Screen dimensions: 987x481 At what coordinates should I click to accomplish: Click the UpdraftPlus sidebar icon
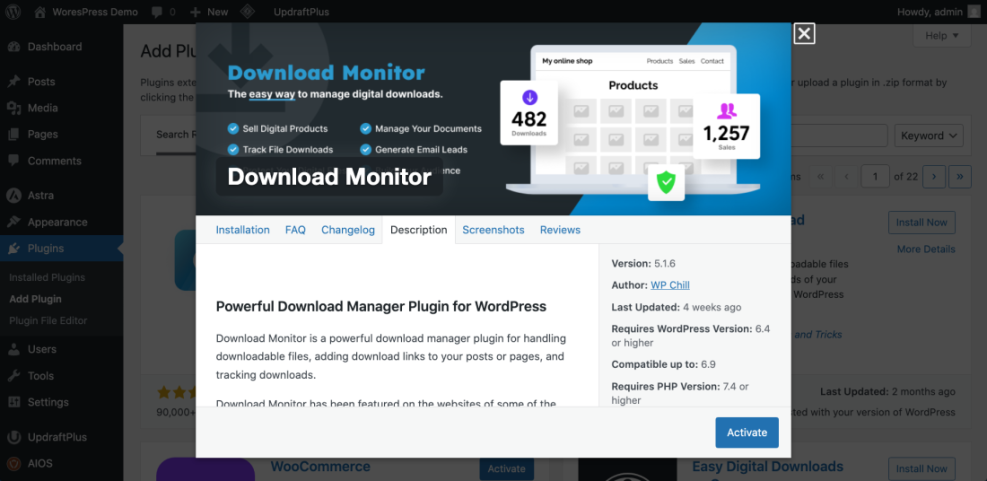[14, 437]
